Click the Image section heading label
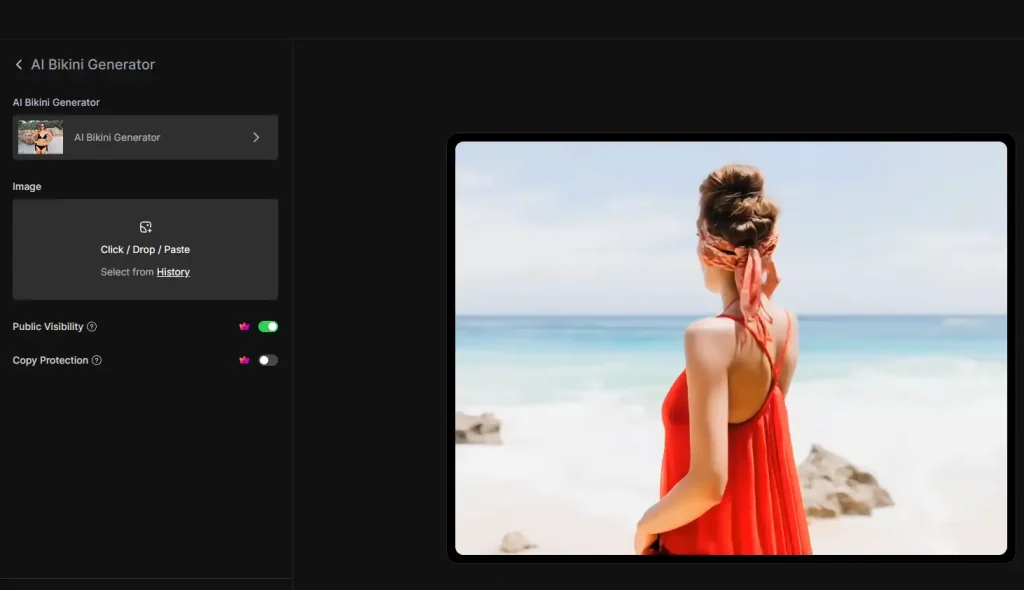 click(x=27, y=186)
